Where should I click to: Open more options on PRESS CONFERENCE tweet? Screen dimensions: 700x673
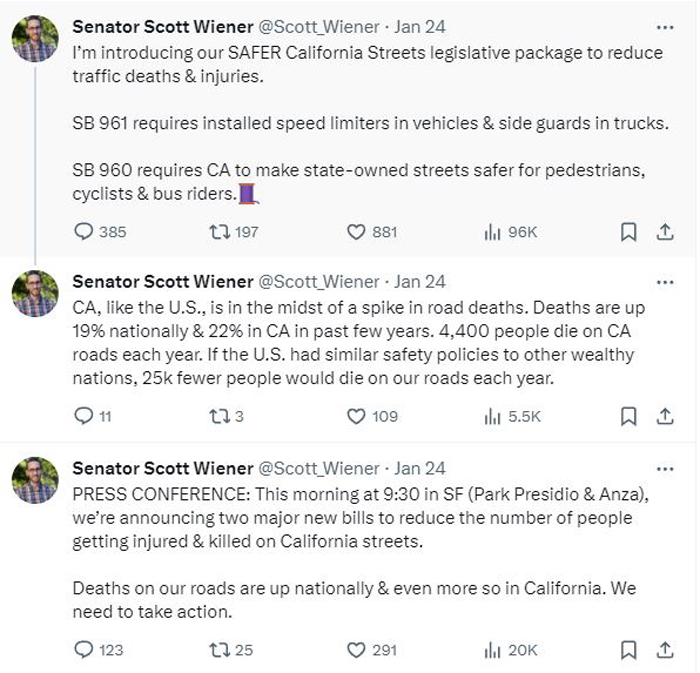[665, 469]
